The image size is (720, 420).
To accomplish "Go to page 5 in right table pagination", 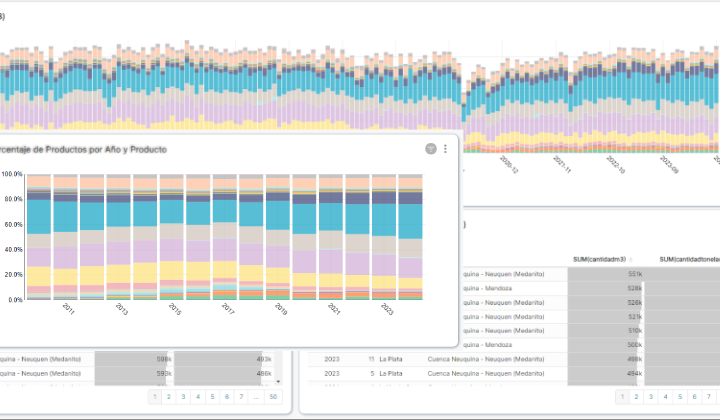I will [680, 397].
